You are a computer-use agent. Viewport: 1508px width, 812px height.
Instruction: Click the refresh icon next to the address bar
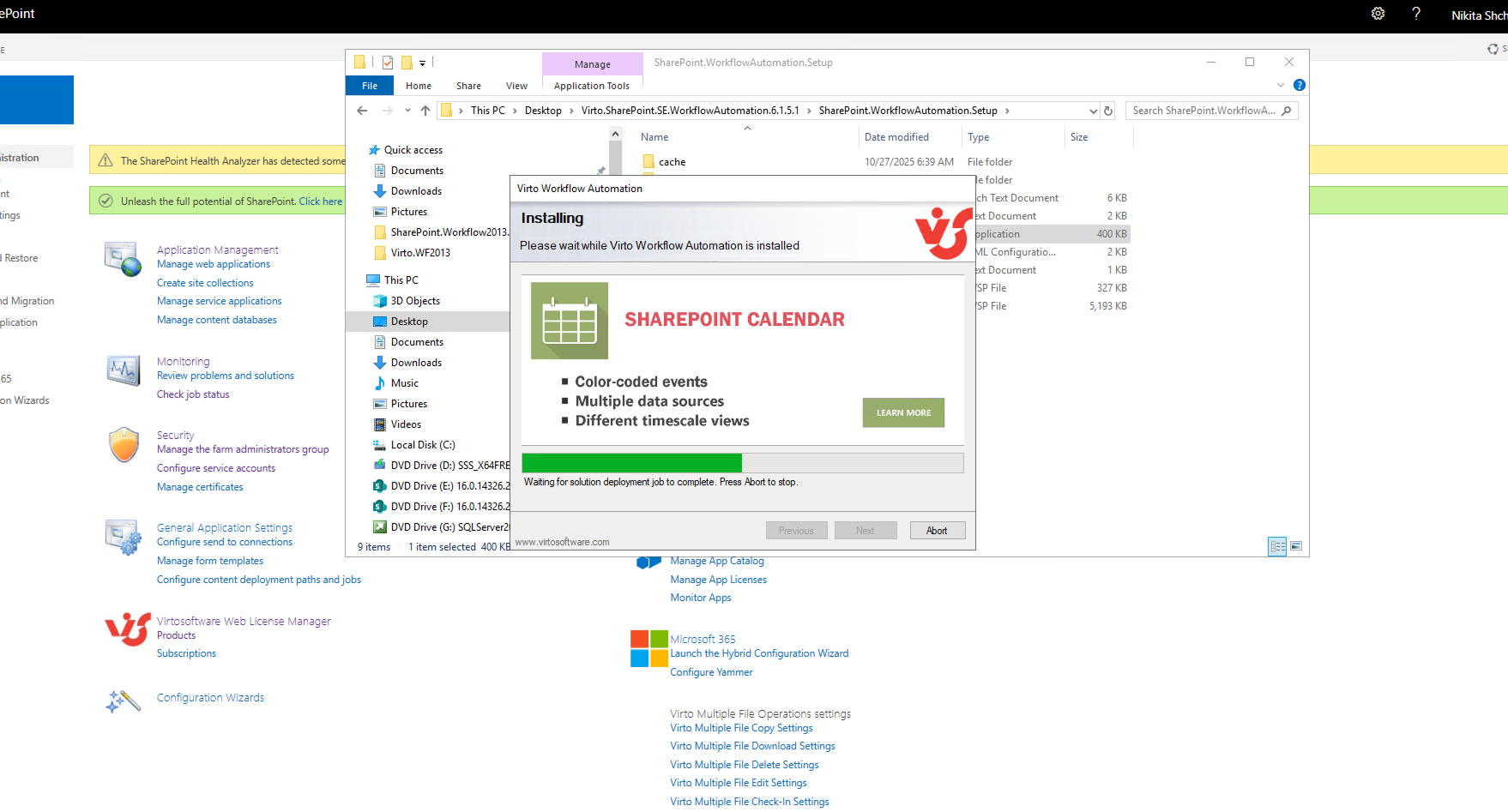point(1107,110)
